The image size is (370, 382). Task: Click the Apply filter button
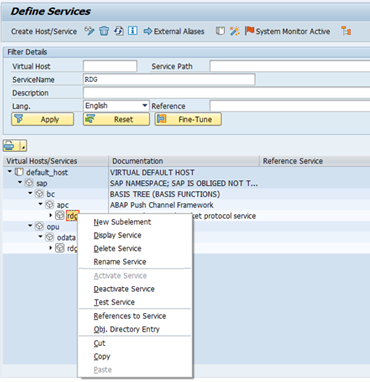43,119
